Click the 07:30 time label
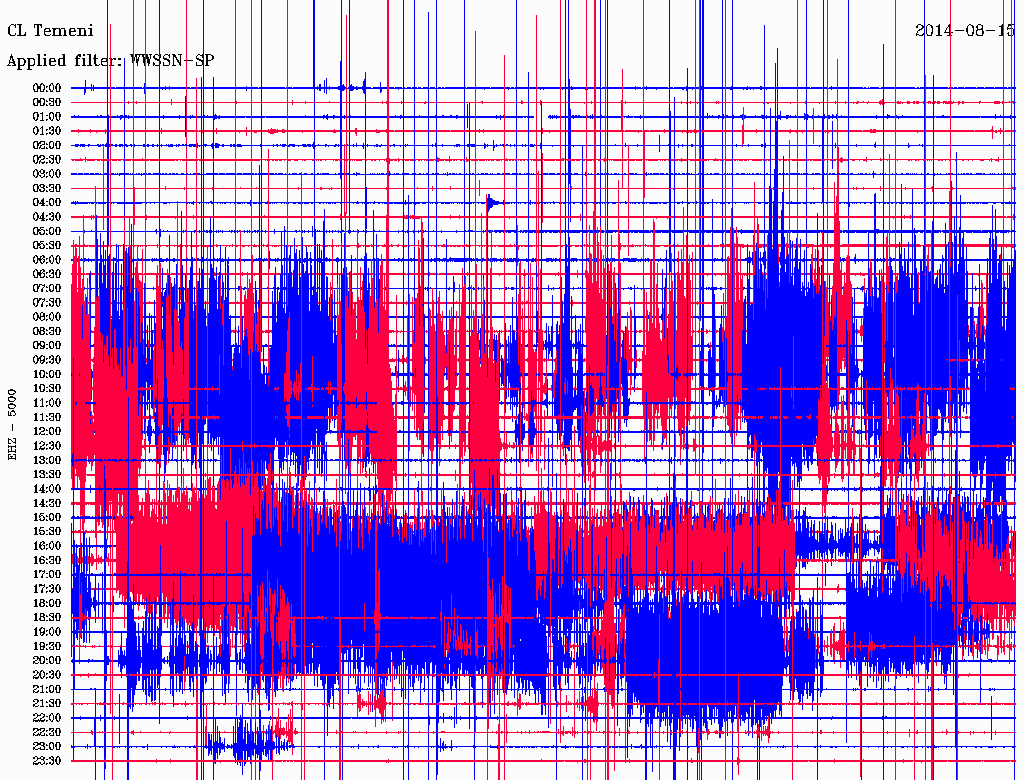Screen dimensions: 1024x780 (x=47, y=302)
